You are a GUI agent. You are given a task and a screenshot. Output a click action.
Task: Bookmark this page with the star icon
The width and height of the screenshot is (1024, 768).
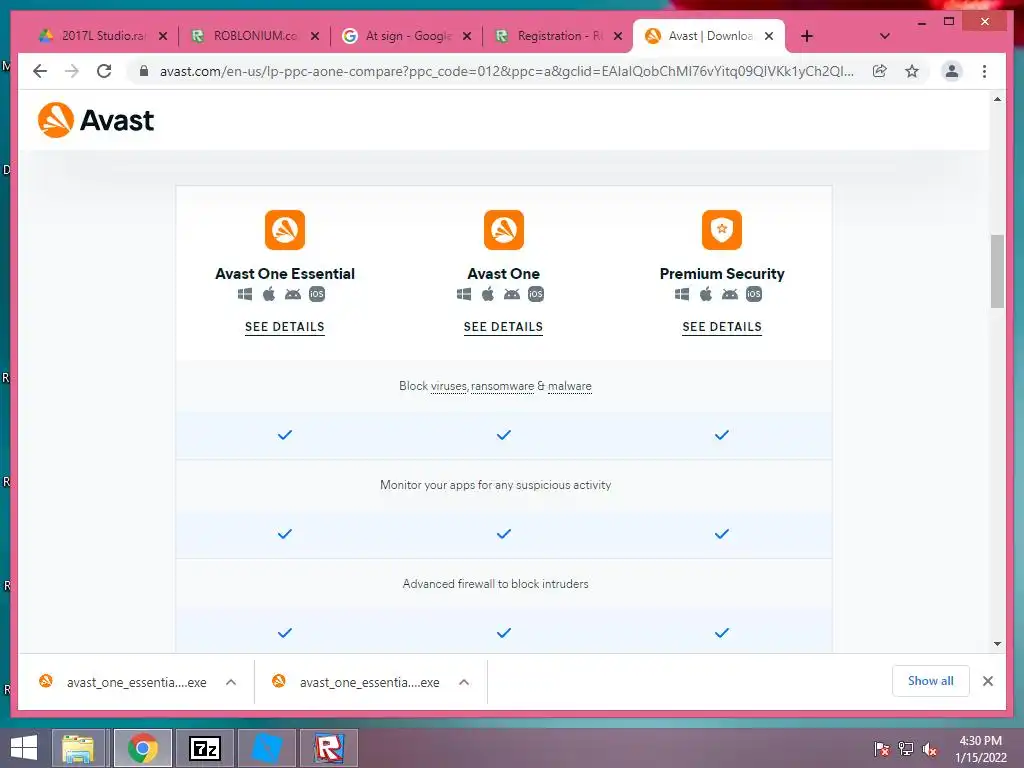[x=912, y=71]
